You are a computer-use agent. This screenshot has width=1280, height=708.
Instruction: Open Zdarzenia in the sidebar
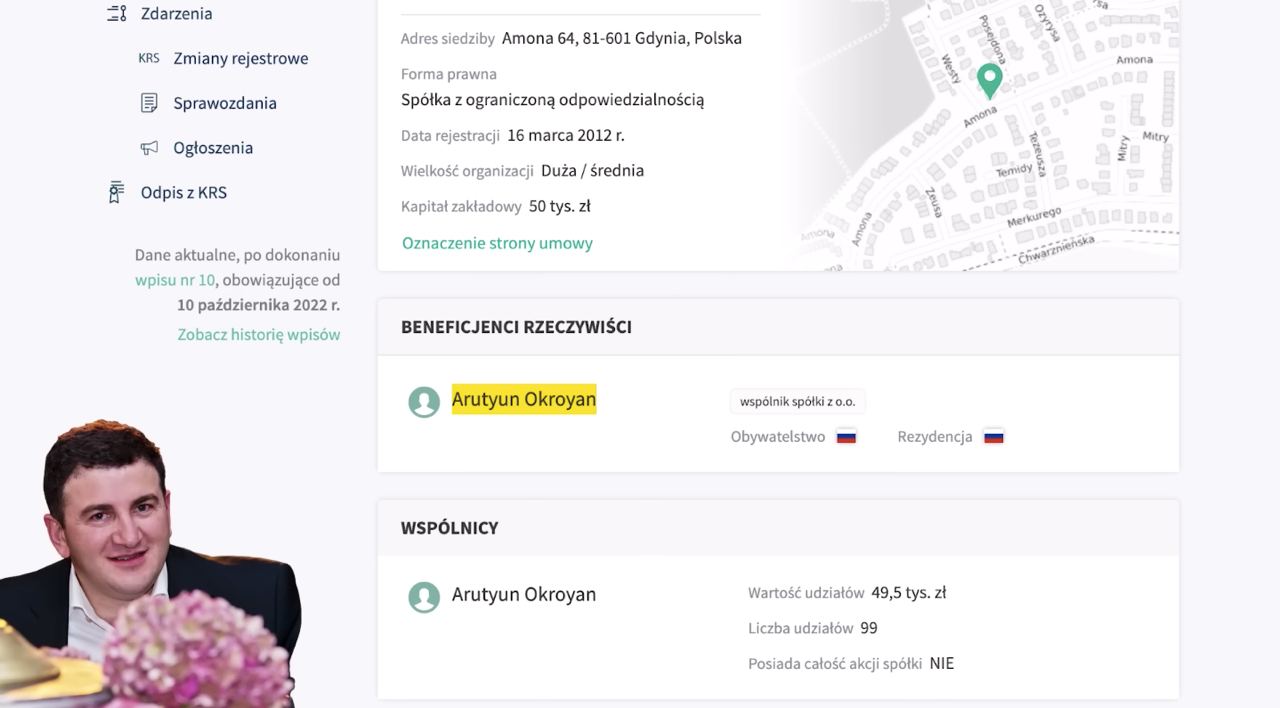click(176, 14)
